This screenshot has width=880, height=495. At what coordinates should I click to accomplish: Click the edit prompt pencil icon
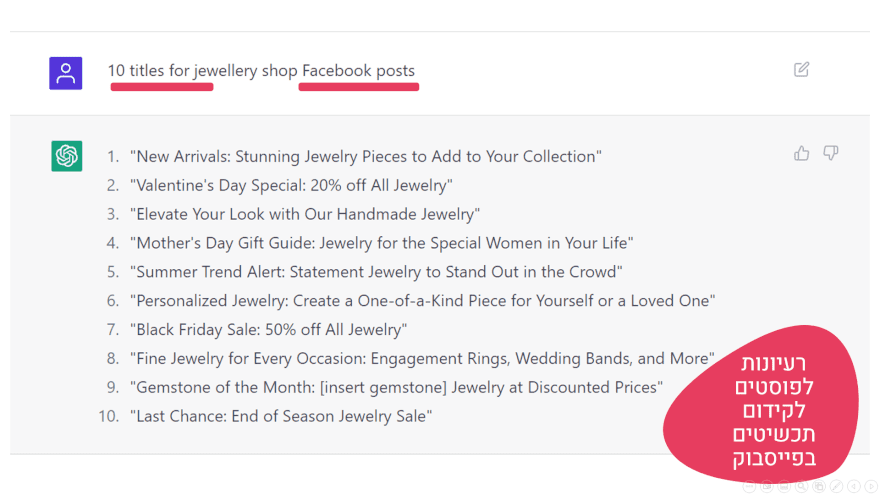click(x=801, y=70)
